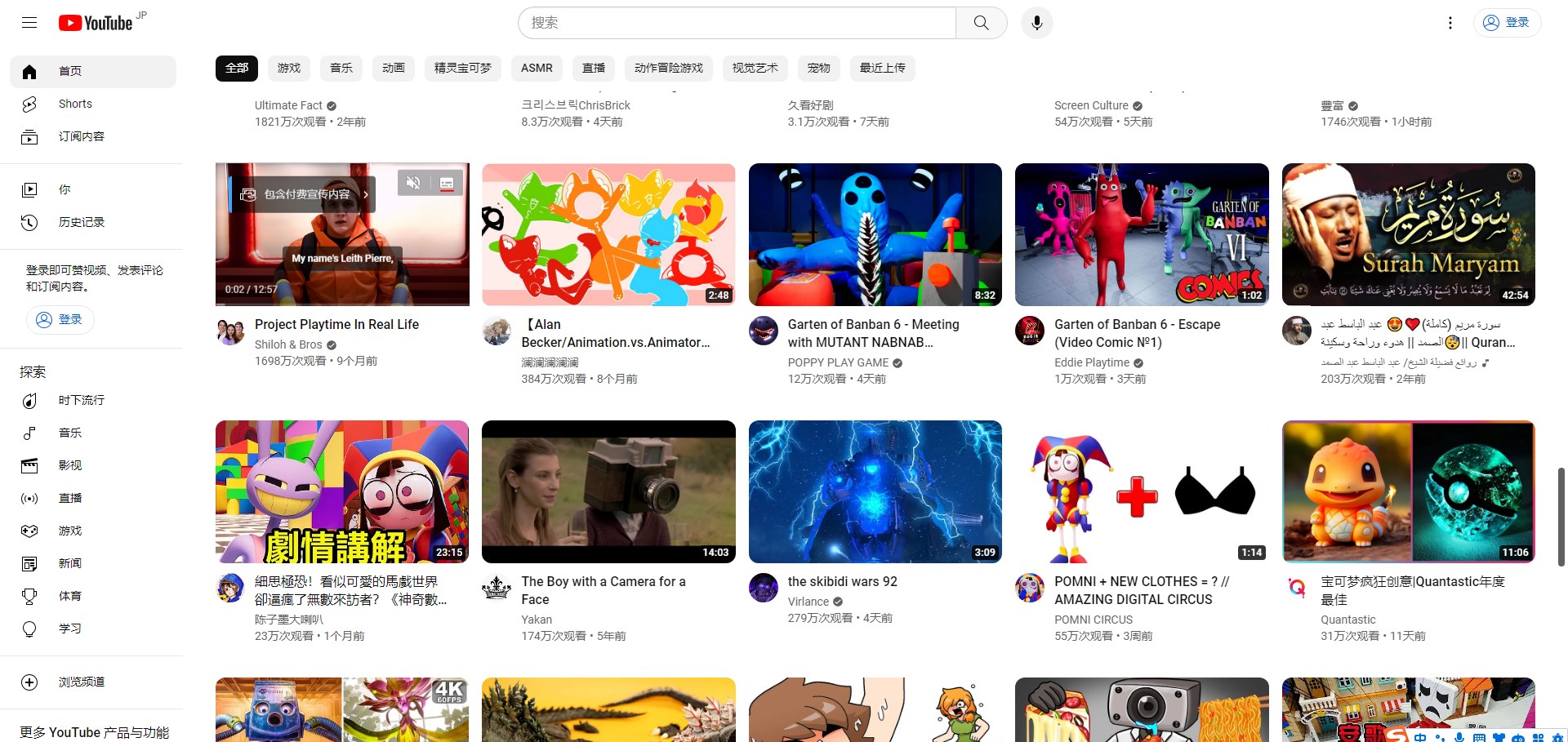Open 时下流行 trending in sidebar
1568x742 pixels.
(x=93, y=400)
